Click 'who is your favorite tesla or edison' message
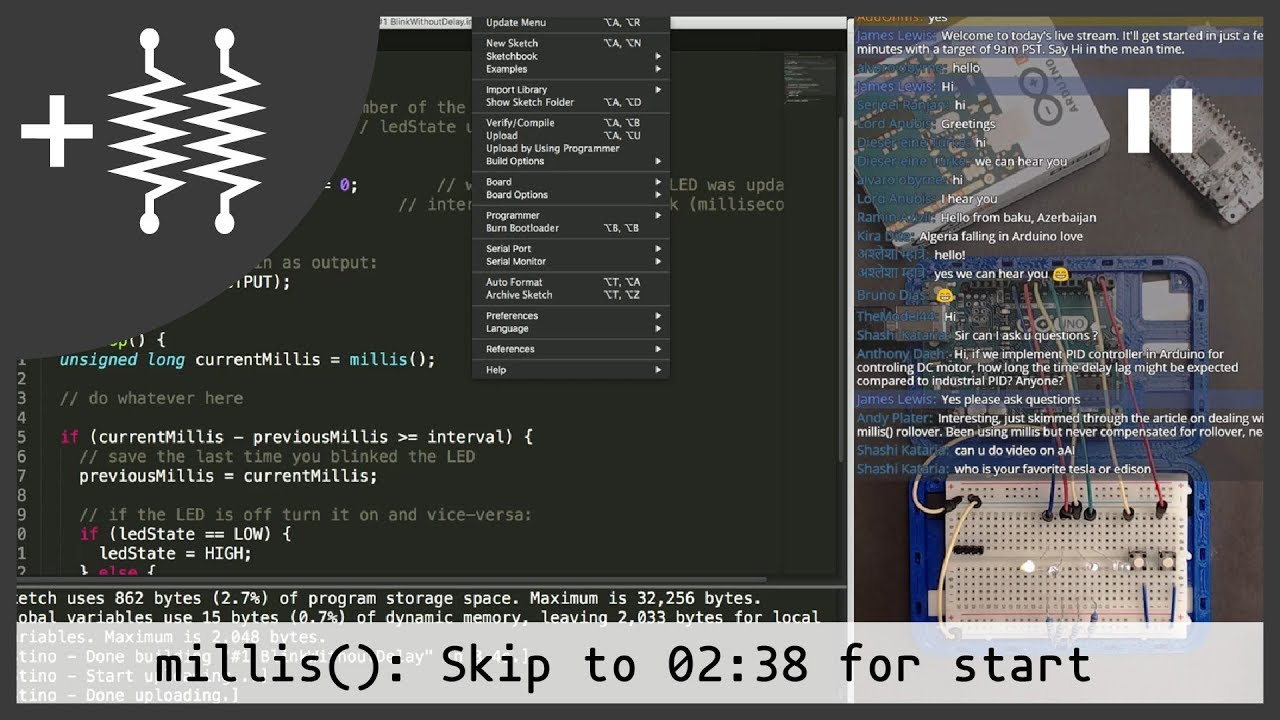The width and height of the screenshot is (1280, 720). click(1052, 469)
